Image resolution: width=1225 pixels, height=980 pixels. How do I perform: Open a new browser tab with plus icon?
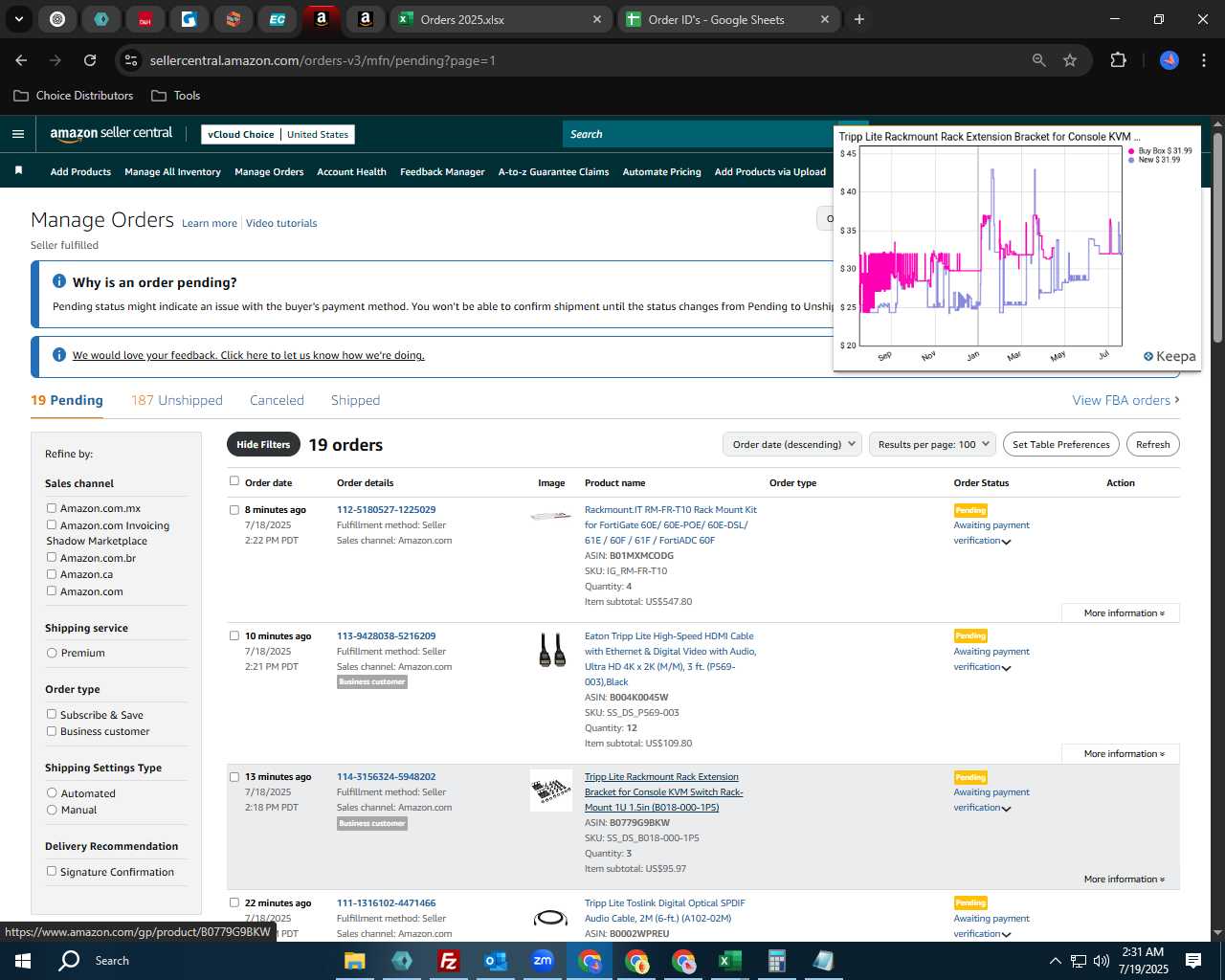(x=859, y=19)
